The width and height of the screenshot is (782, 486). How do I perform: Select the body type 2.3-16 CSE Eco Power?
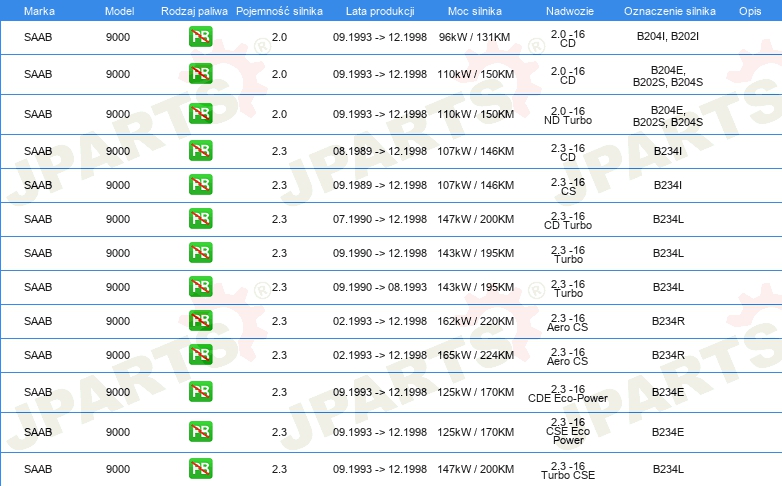568,431
